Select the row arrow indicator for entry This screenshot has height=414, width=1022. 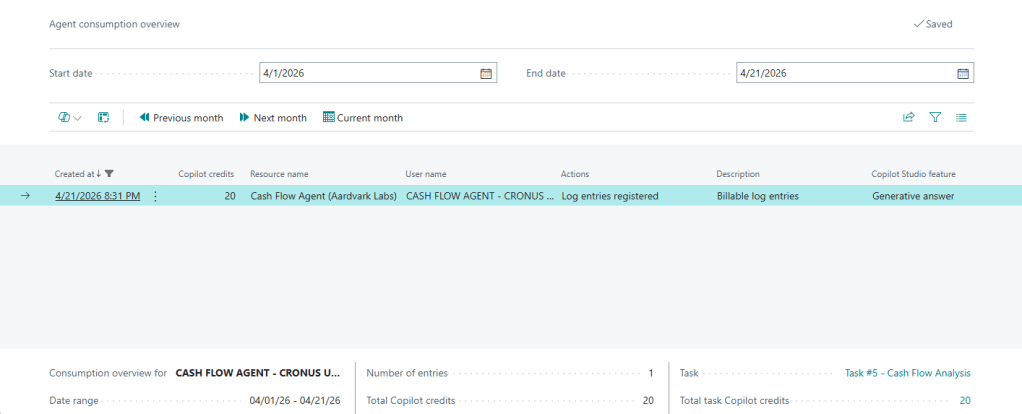click(x=25, y=196)
